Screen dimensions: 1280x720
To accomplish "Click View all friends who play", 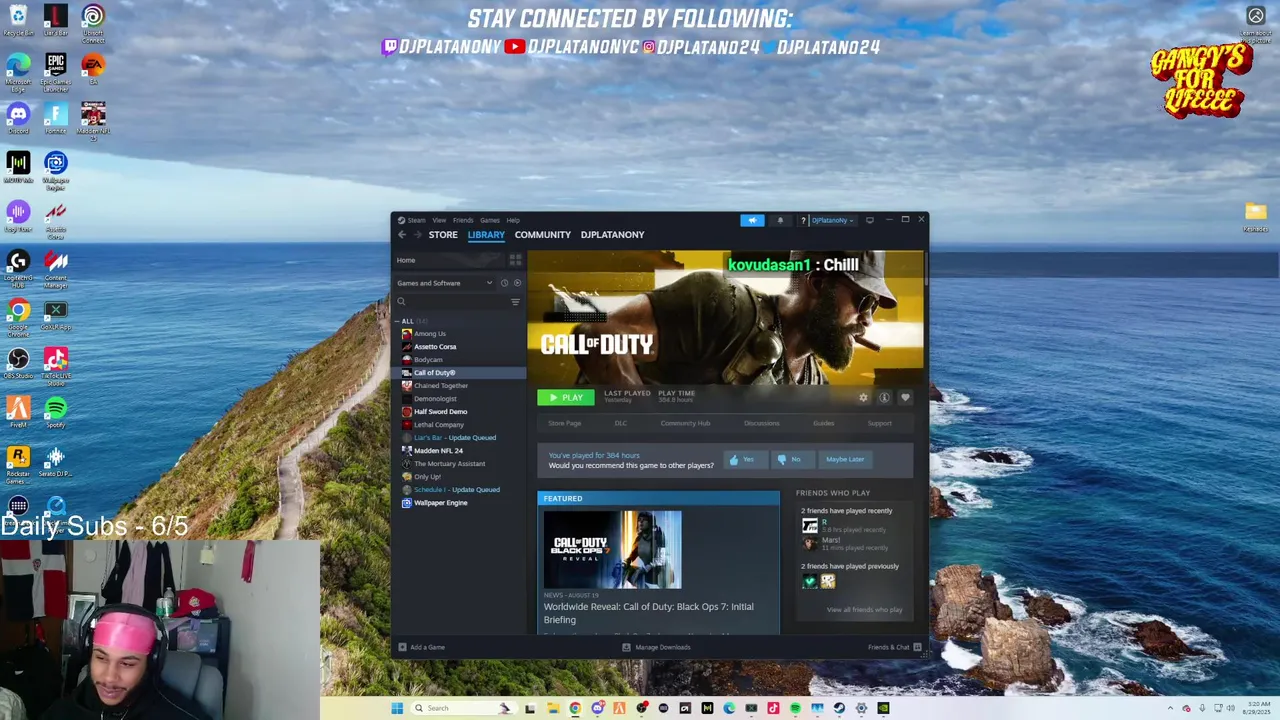I will click(x=864, y=610).
